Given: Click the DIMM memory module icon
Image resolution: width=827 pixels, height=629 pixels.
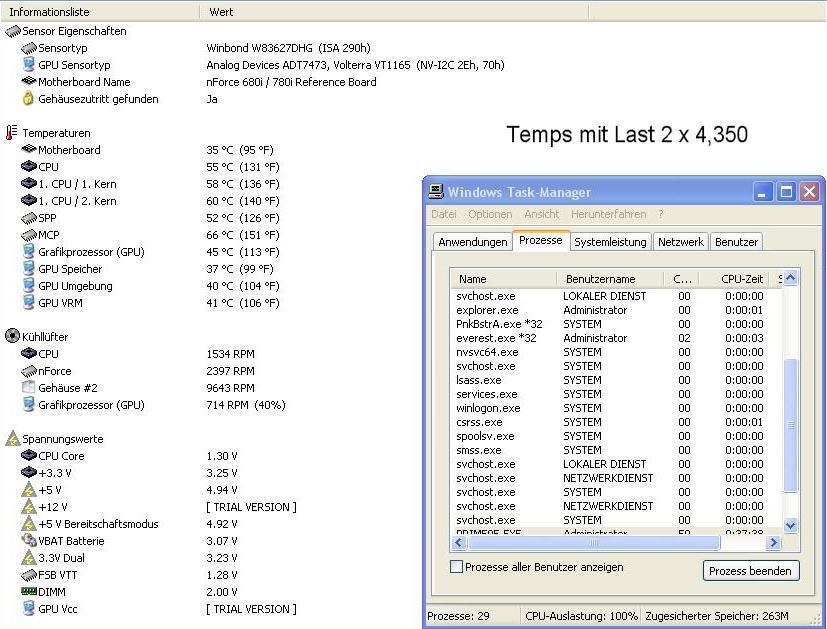Looking at the screenshot, I should point(29,592).
